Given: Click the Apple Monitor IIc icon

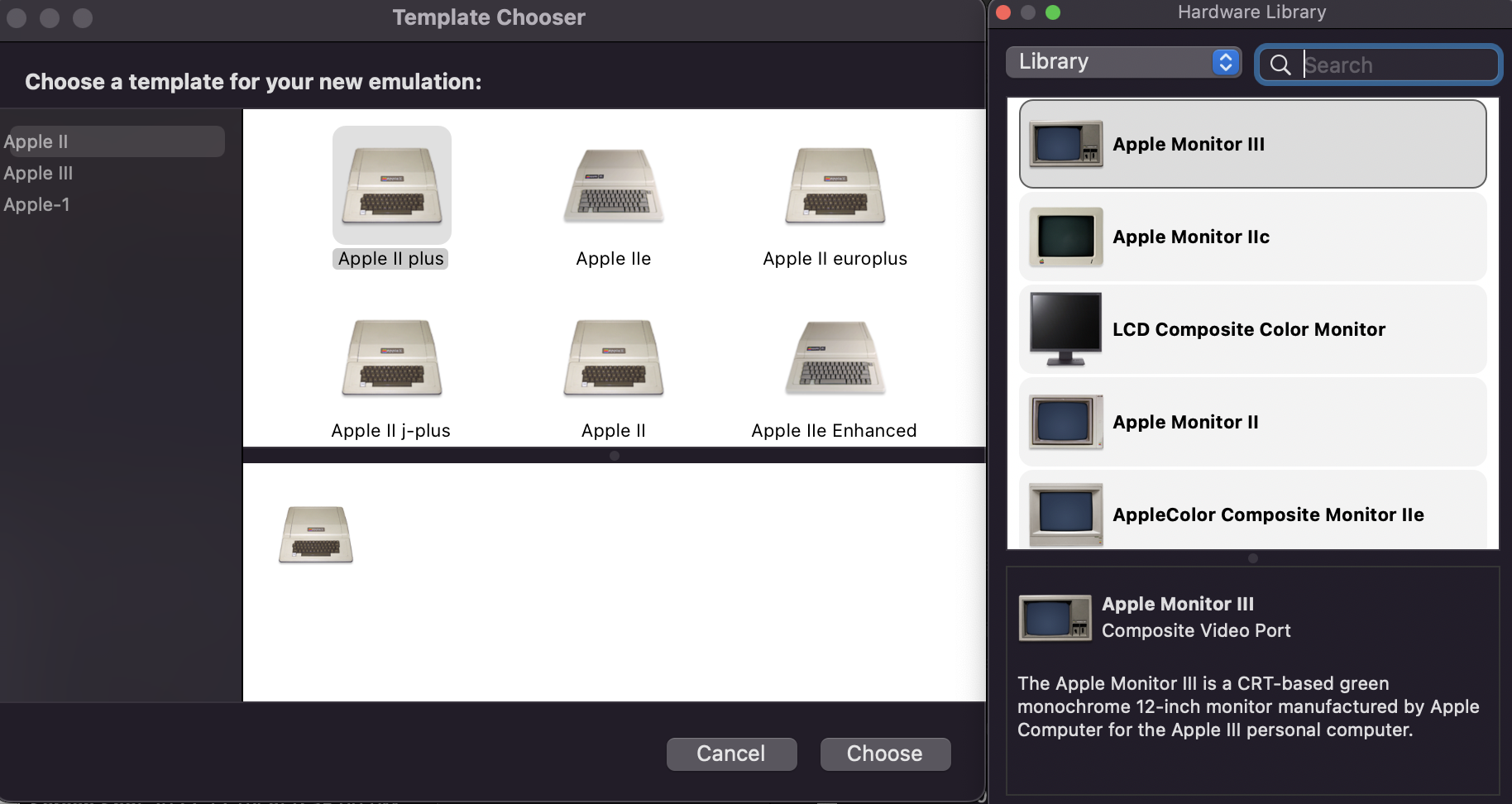Looking at the screenshot, I should pos(1065,237).
